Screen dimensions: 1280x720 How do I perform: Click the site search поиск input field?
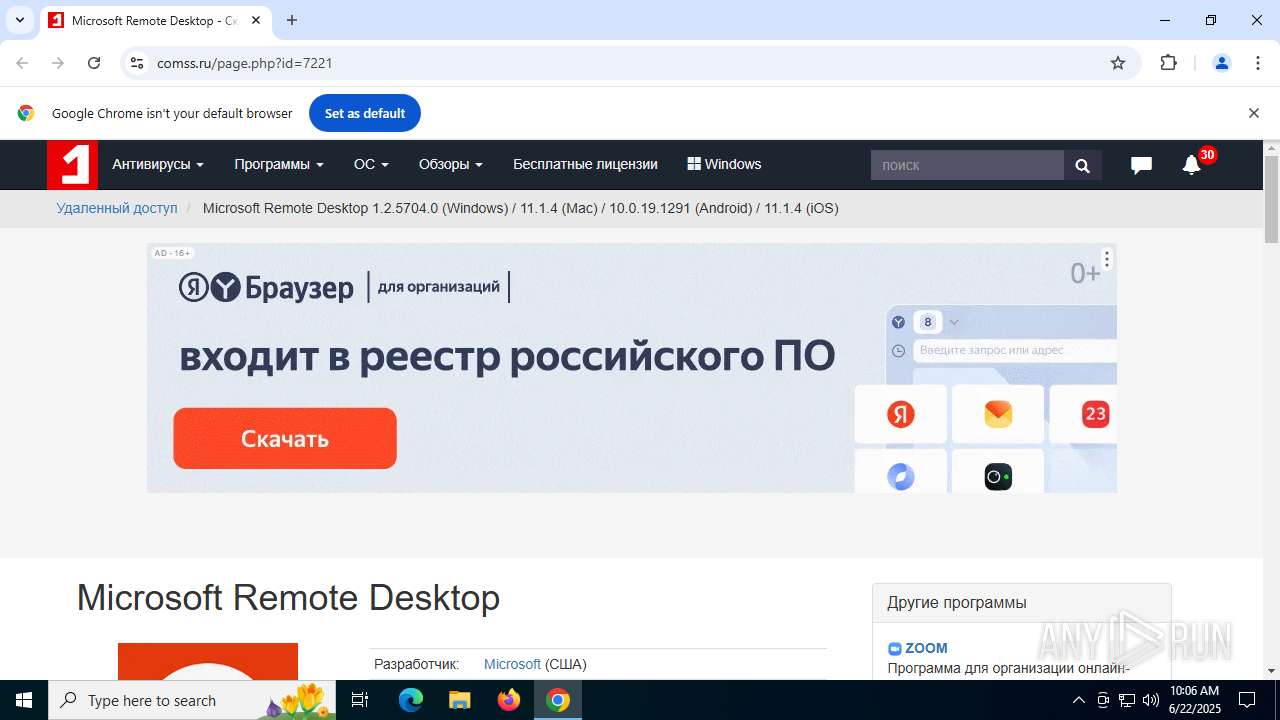(967, 166)
